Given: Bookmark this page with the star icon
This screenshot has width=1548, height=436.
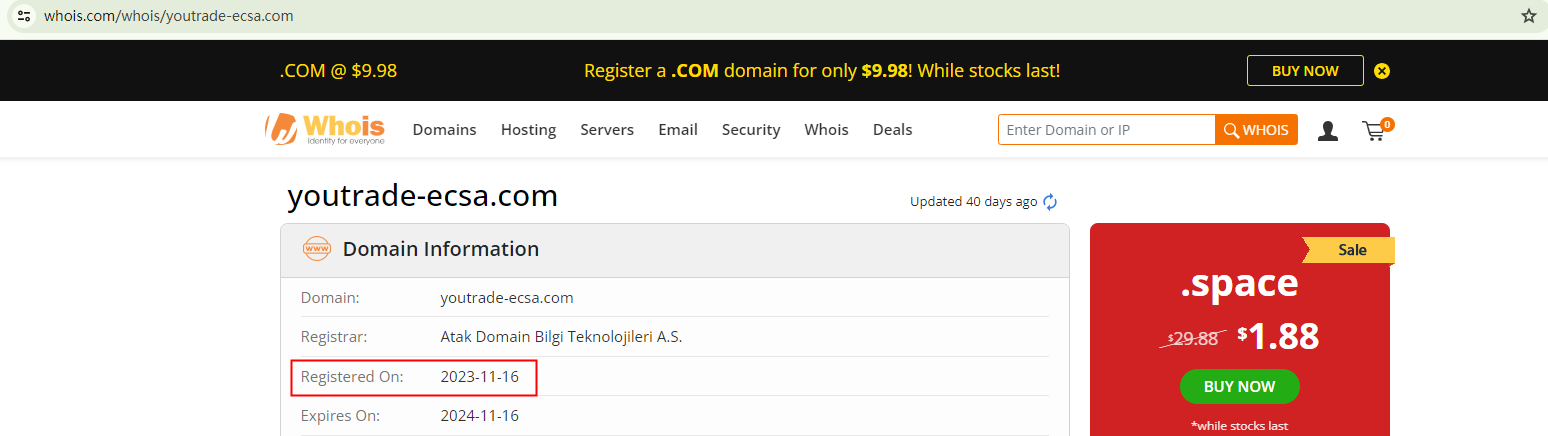Looking at the screenshot, I should point(1528,16).
